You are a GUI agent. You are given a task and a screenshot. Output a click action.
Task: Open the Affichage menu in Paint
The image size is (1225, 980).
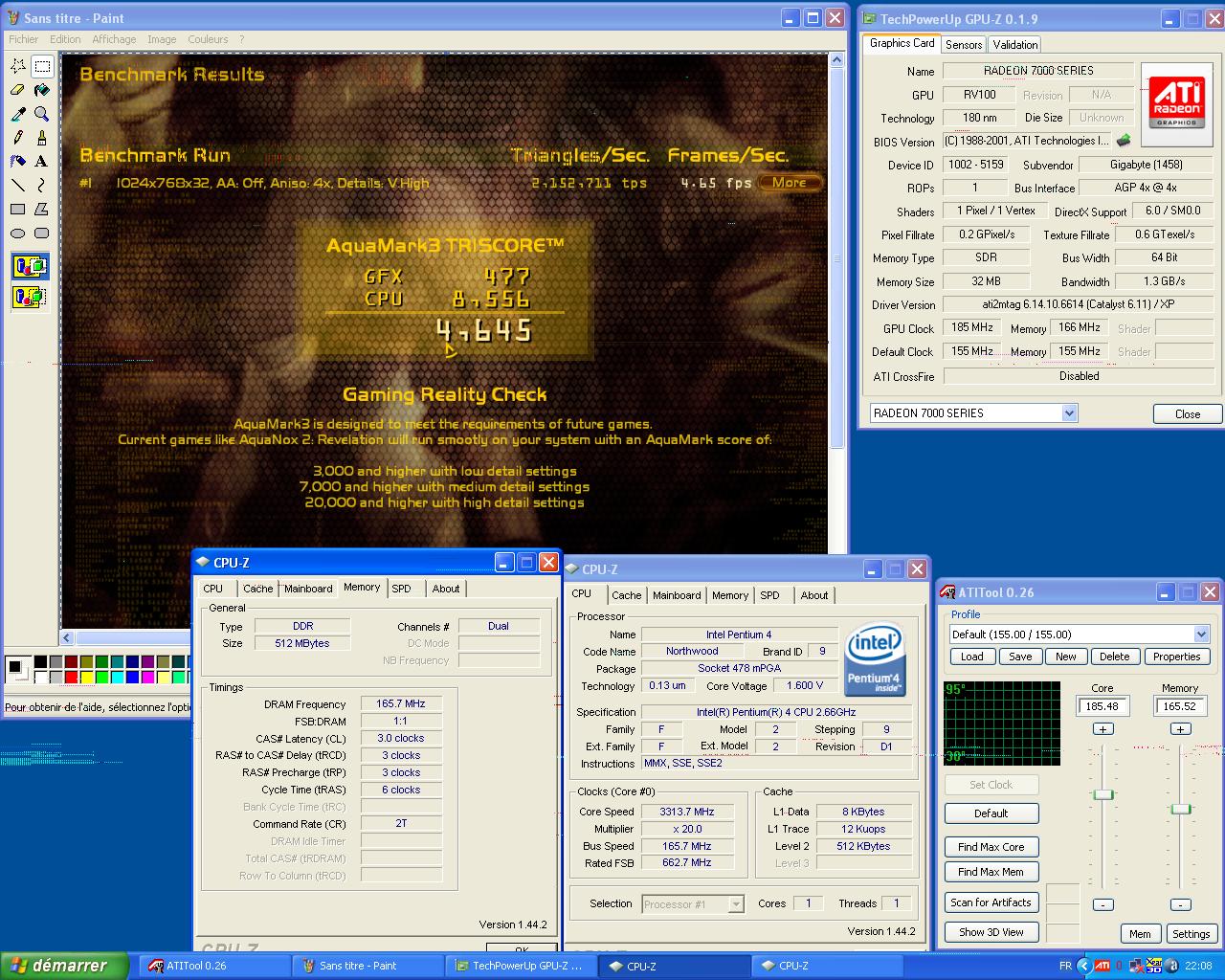(x=114, y=39)
